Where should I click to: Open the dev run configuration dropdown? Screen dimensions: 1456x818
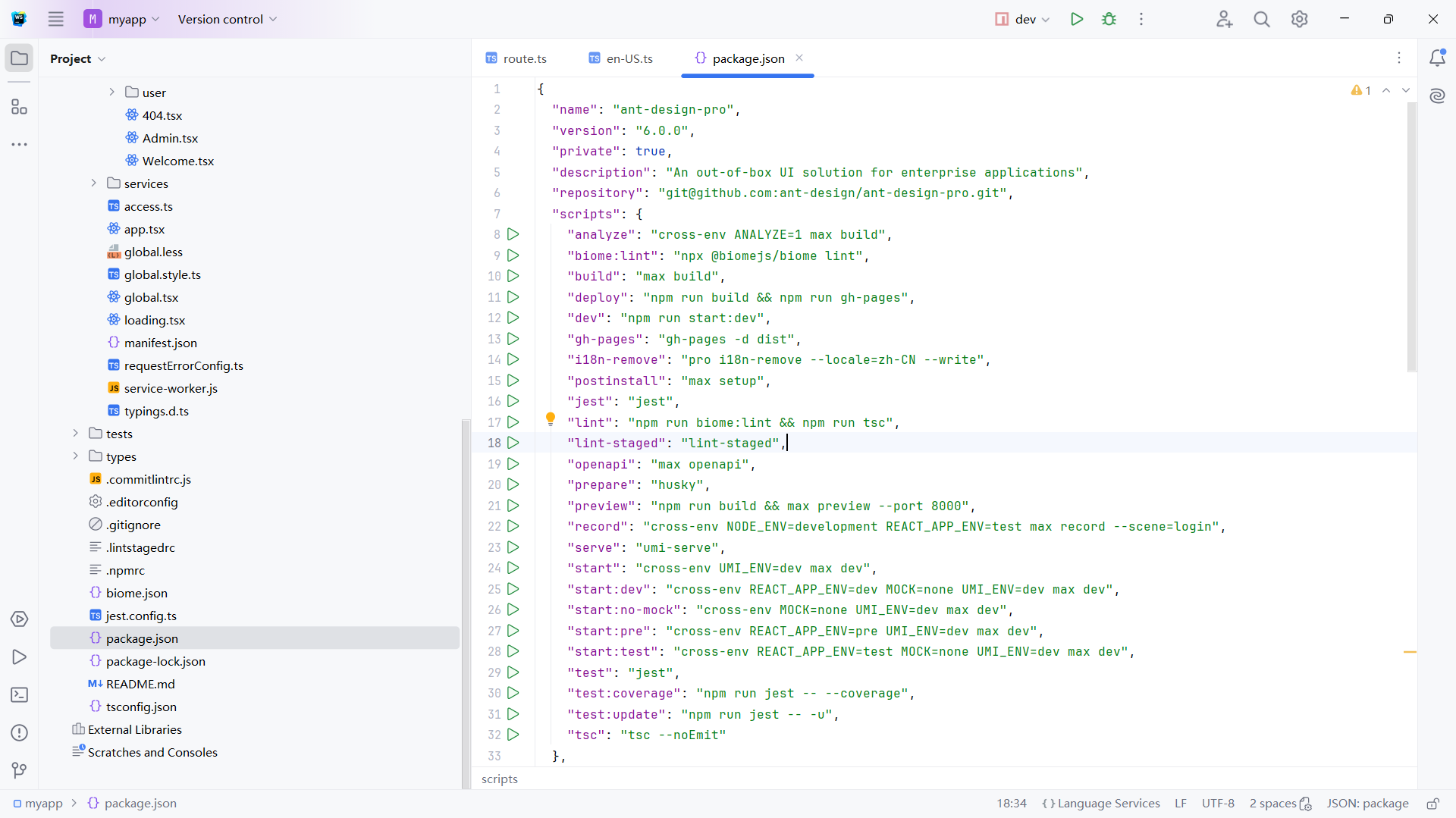click(x=1022, y=19)
